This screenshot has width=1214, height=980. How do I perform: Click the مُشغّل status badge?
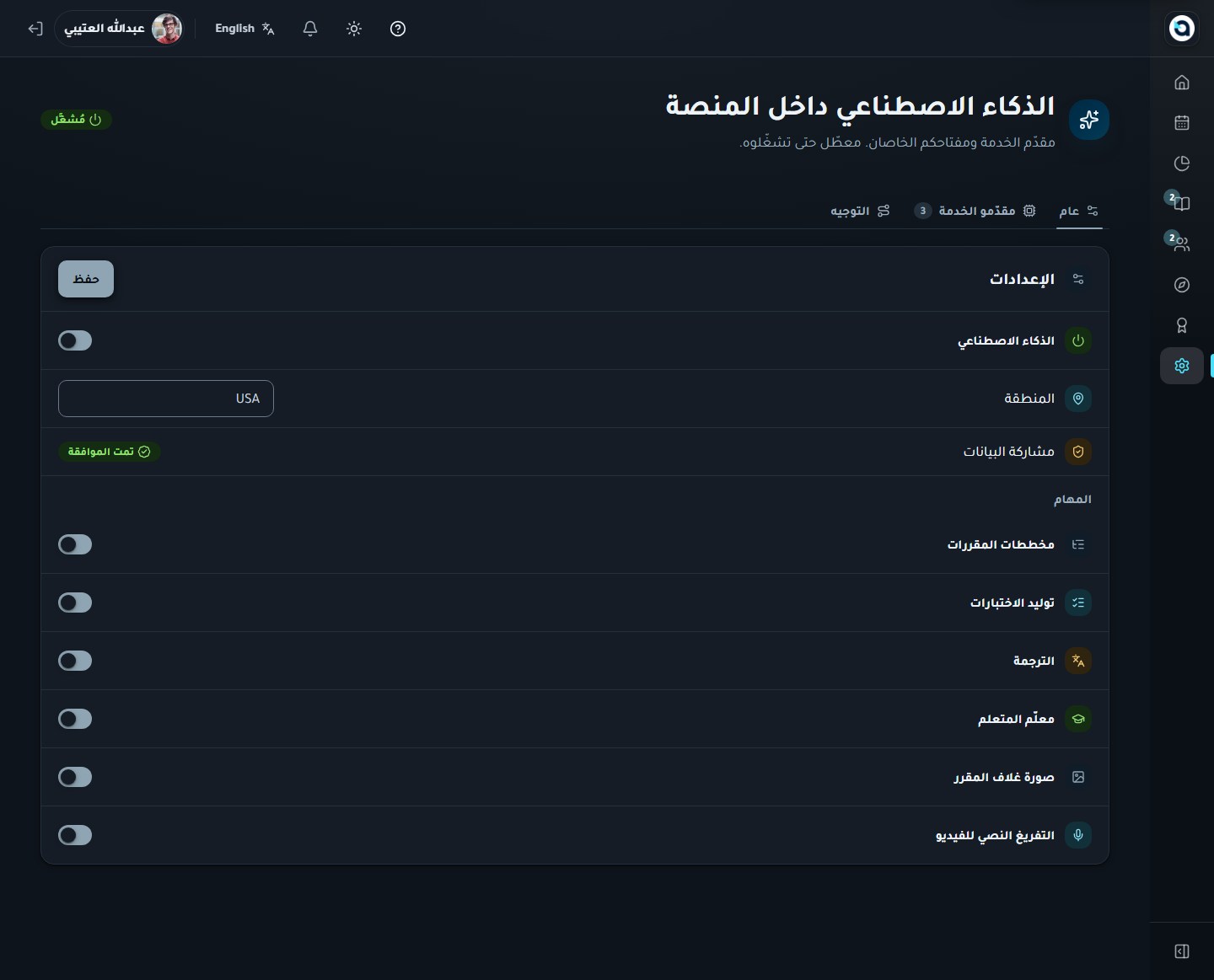[77, 120]
